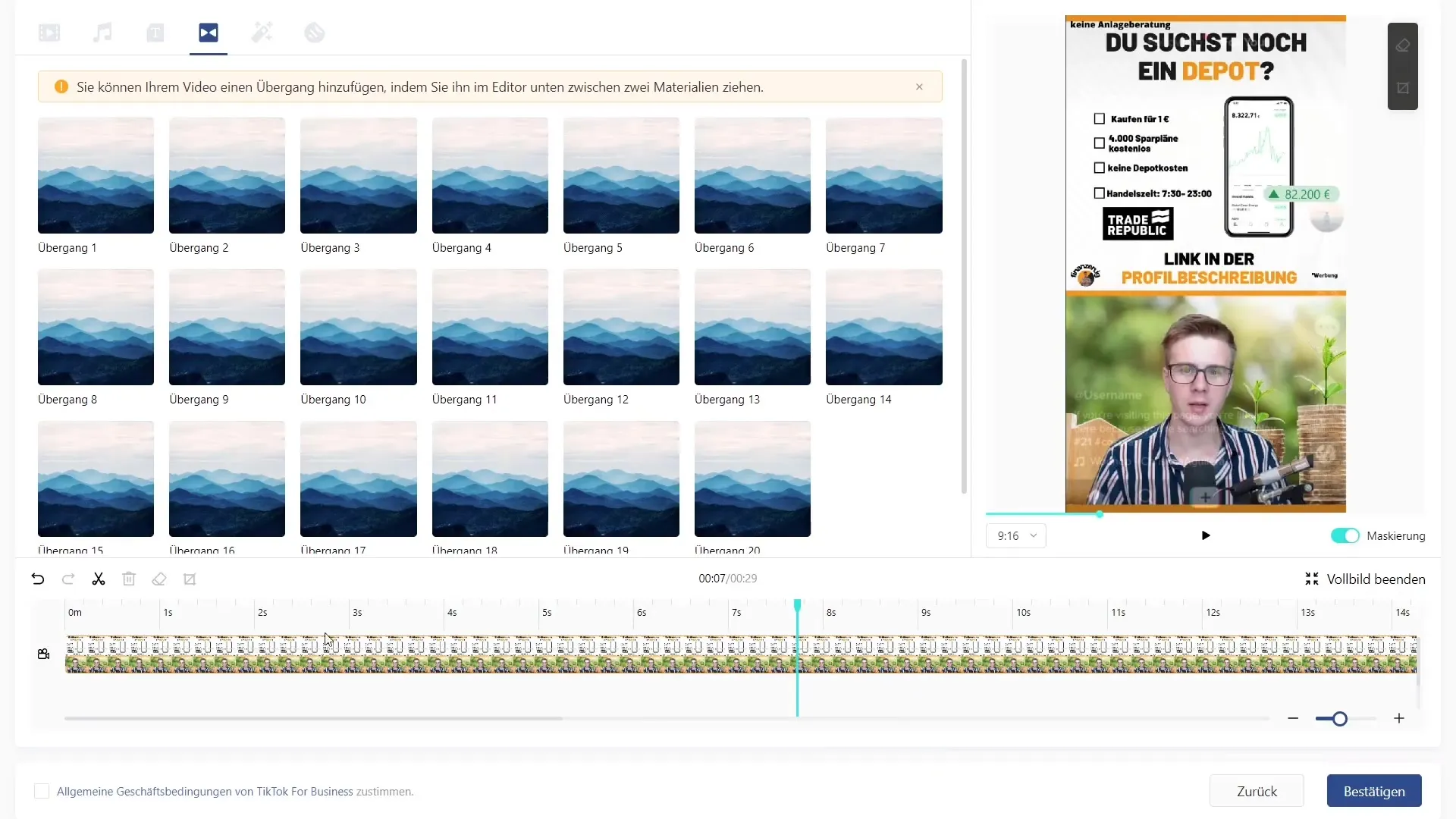This screenshot has width=1456, height=819.
Task: Click the 5s mark on timeline ruler
Action: point(546,613)
